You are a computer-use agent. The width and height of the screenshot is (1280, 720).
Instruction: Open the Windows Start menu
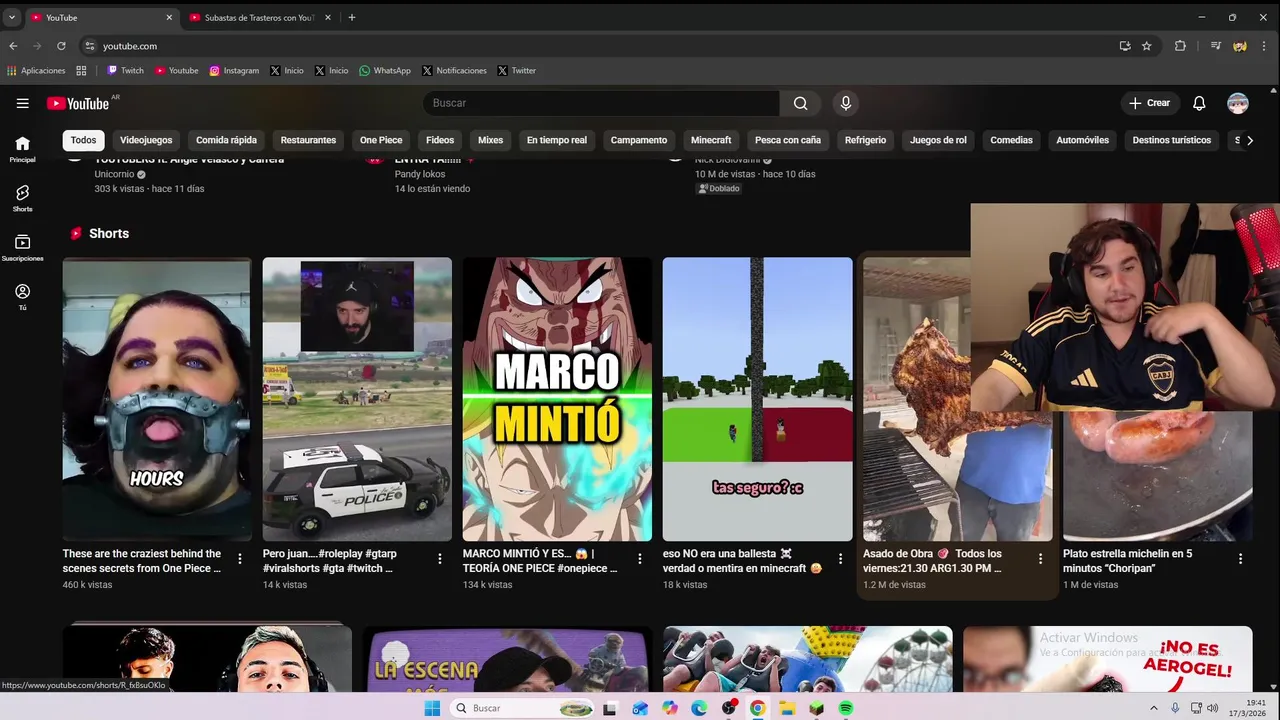(432, 708)
